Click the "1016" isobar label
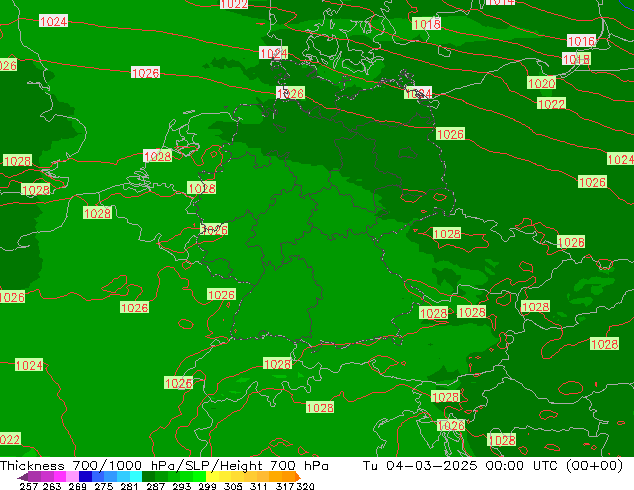The width and height of the screenshot is (634, 490). pyautogui.click(x=581, y=41)
